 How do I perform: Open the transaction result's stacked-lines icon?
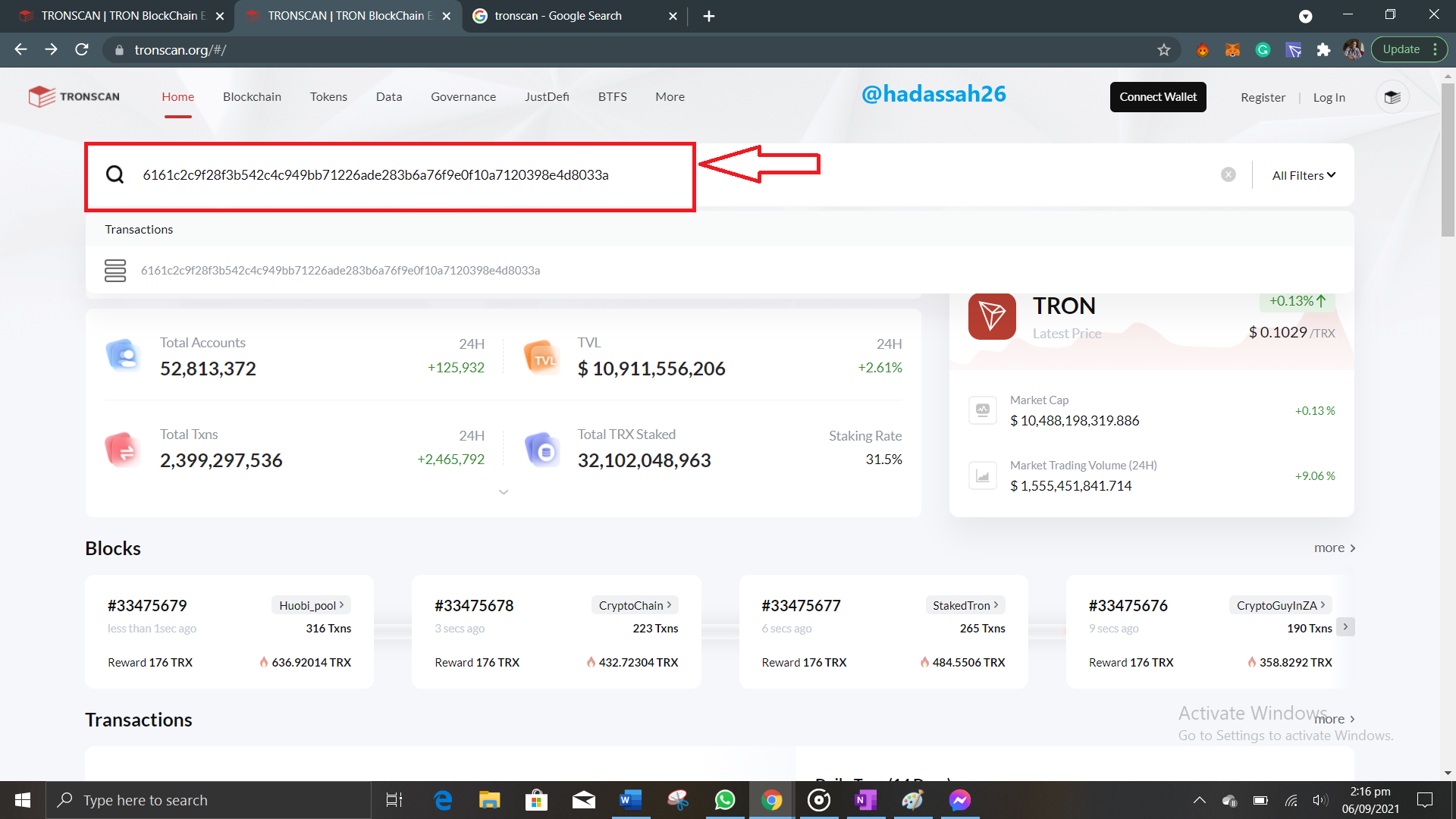tap(115, 271)
